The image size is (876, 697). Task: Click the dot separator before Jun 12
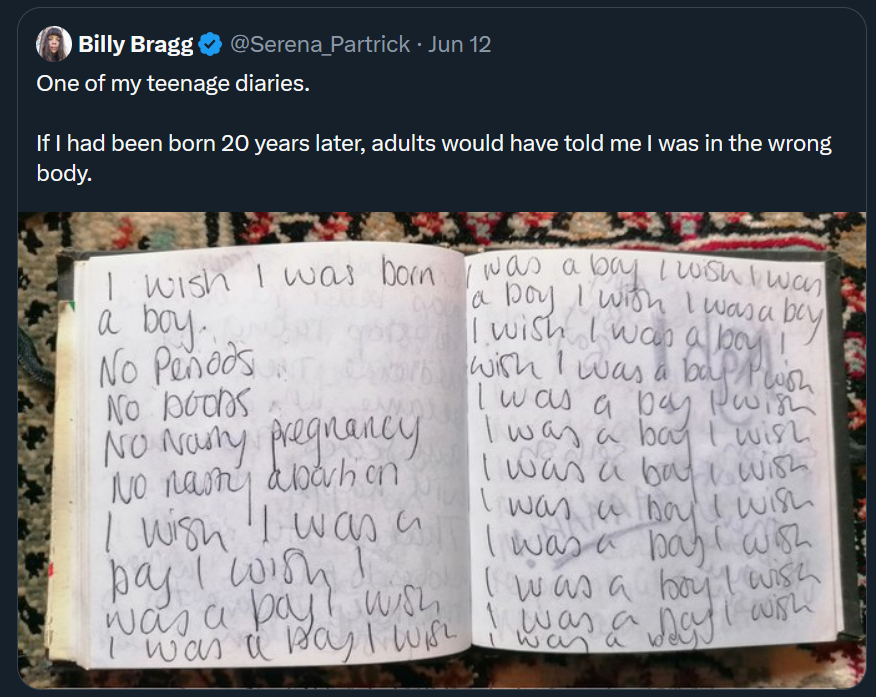pos(419,45)
